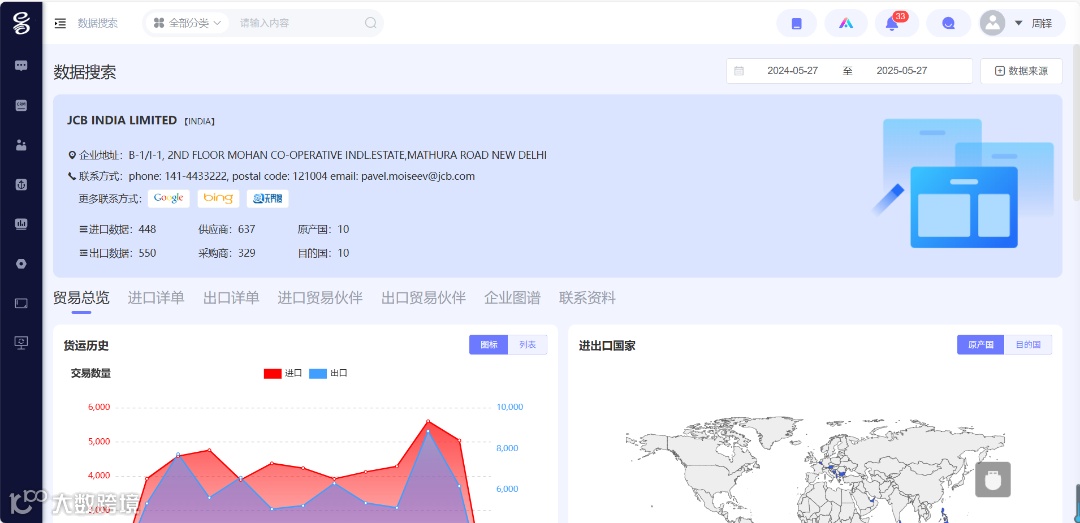Switch to 企业图谱 tab
The image size is (1080, 523).
click(x=512, y=298)
